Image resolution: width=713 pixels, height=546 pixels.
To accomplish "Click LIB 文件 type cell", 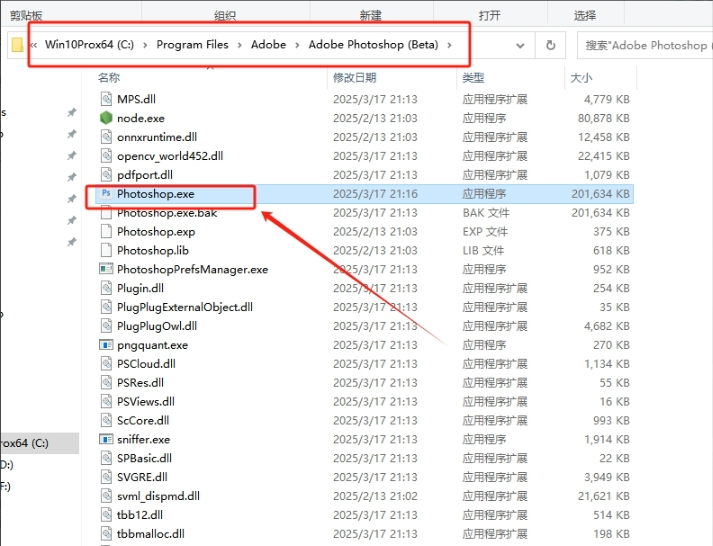I will point(483,250).
